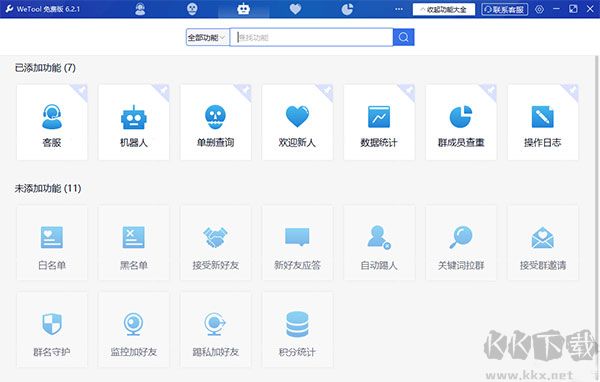Add the 积分统计 database feature
Screen dimensions: 600x382
pyautogui.click(x=297, y=330)
